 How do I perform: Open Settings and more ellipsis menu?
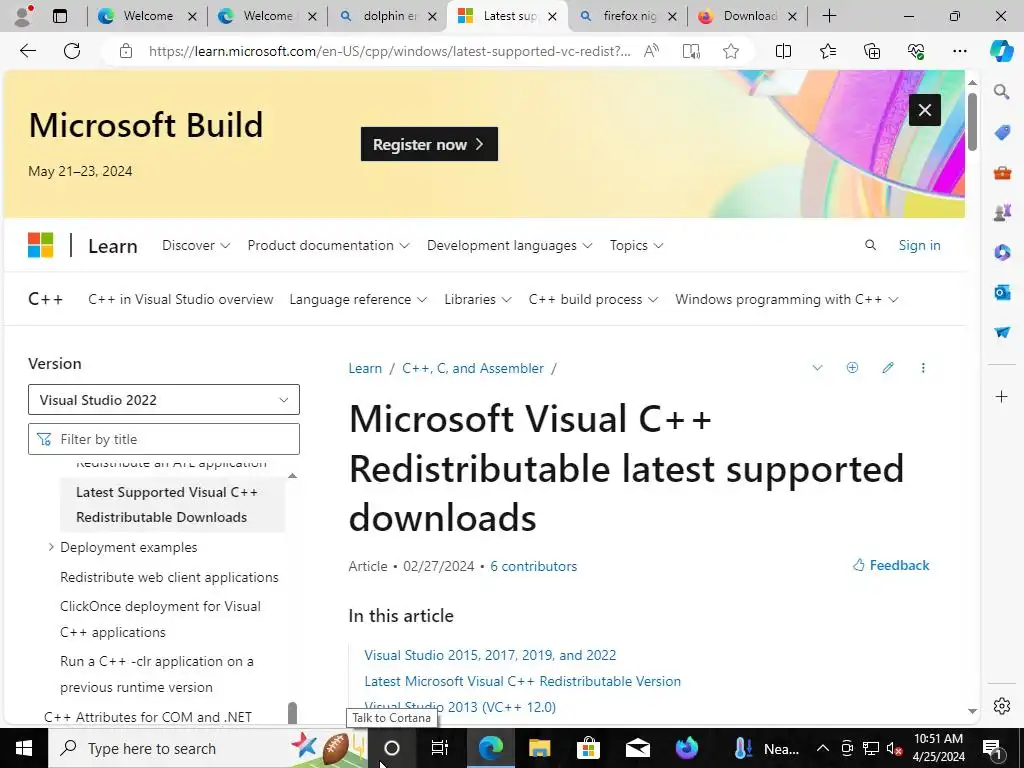click(x=959, y=51)
